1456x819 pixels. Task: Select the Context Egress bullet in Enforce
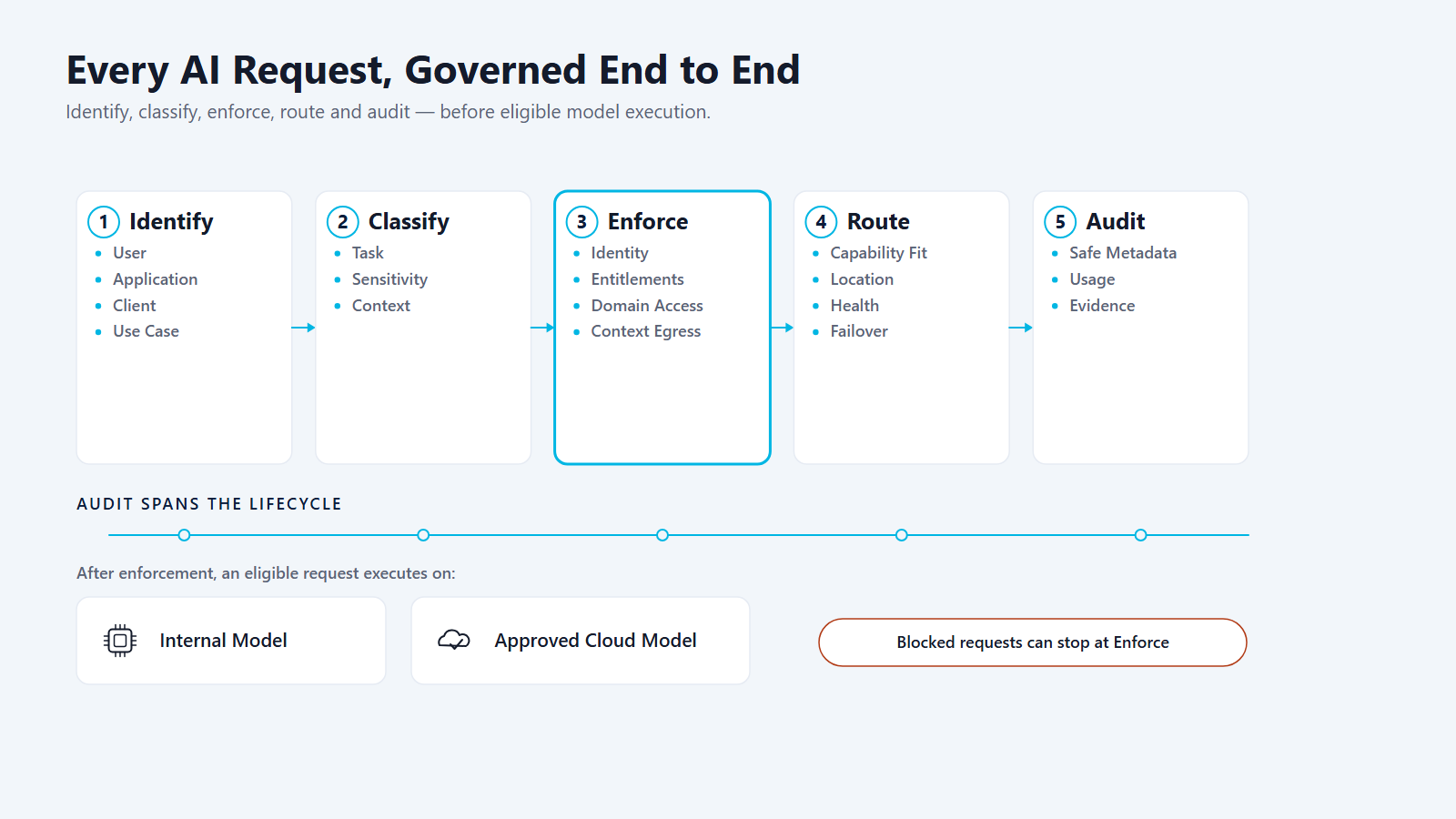click(646, 331)
